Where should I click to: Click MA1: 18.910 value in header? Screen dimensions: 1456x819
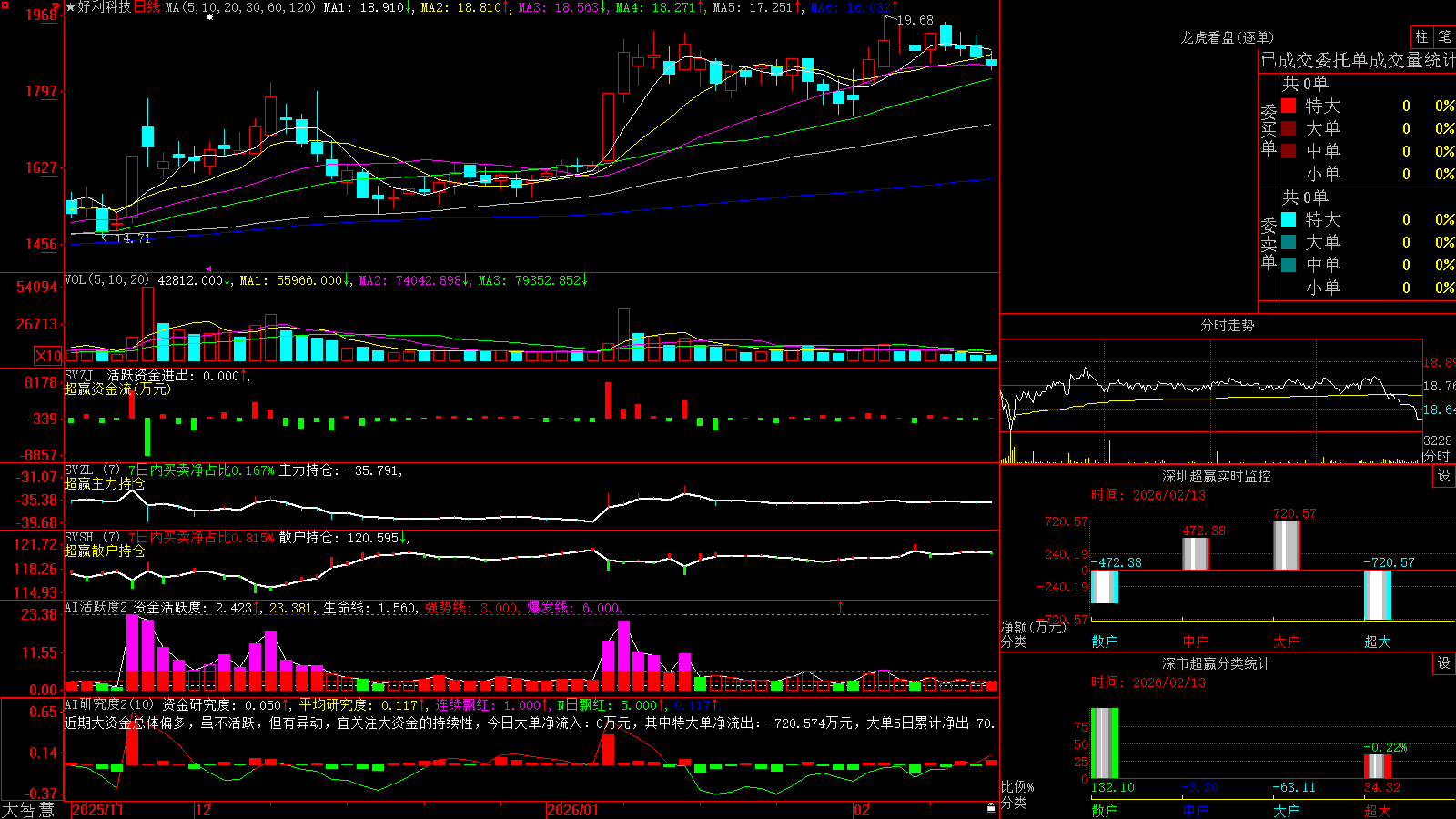tap(368, 7)
